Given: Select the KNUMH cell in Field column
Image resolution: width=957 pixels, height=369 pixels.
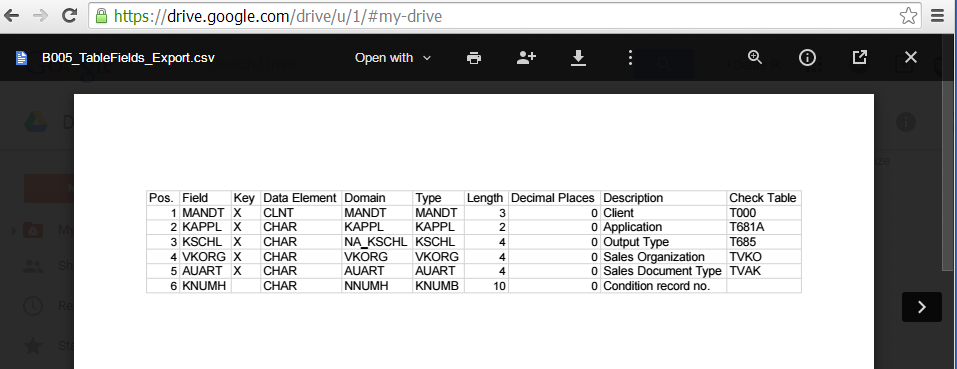Looking at the screenshot, I should tap(205, 286).
